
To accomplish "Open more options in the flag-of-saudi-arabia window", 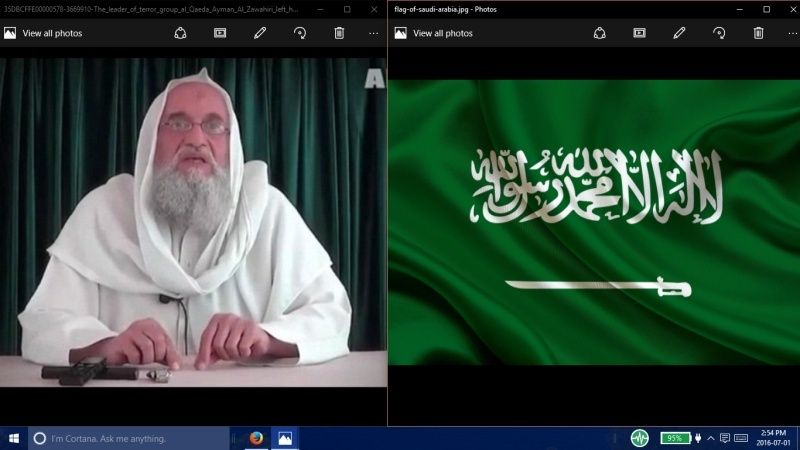I will point(793,33).
